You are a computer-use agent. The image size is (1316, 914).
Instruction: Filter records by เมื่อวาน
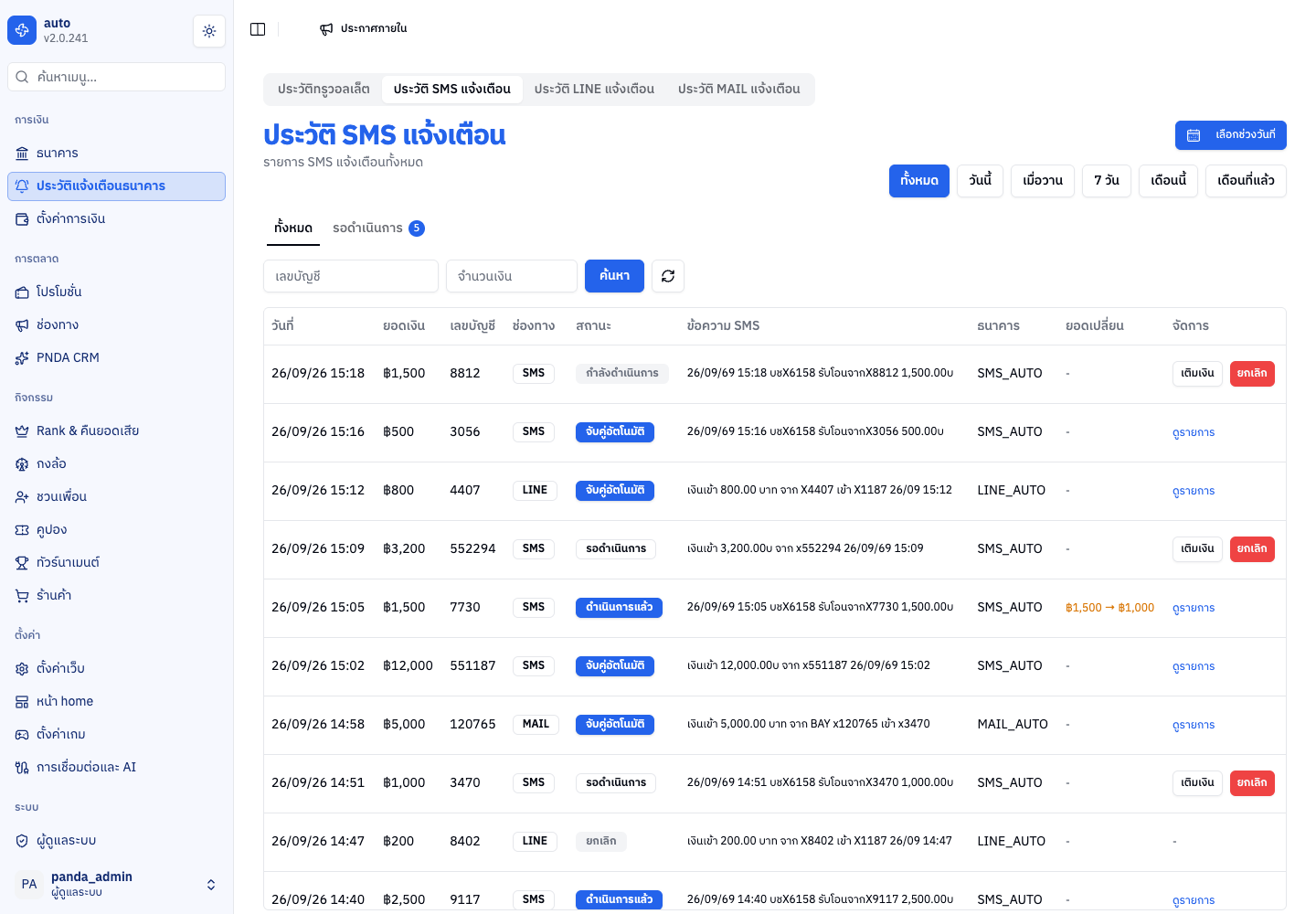(1043, 181)
